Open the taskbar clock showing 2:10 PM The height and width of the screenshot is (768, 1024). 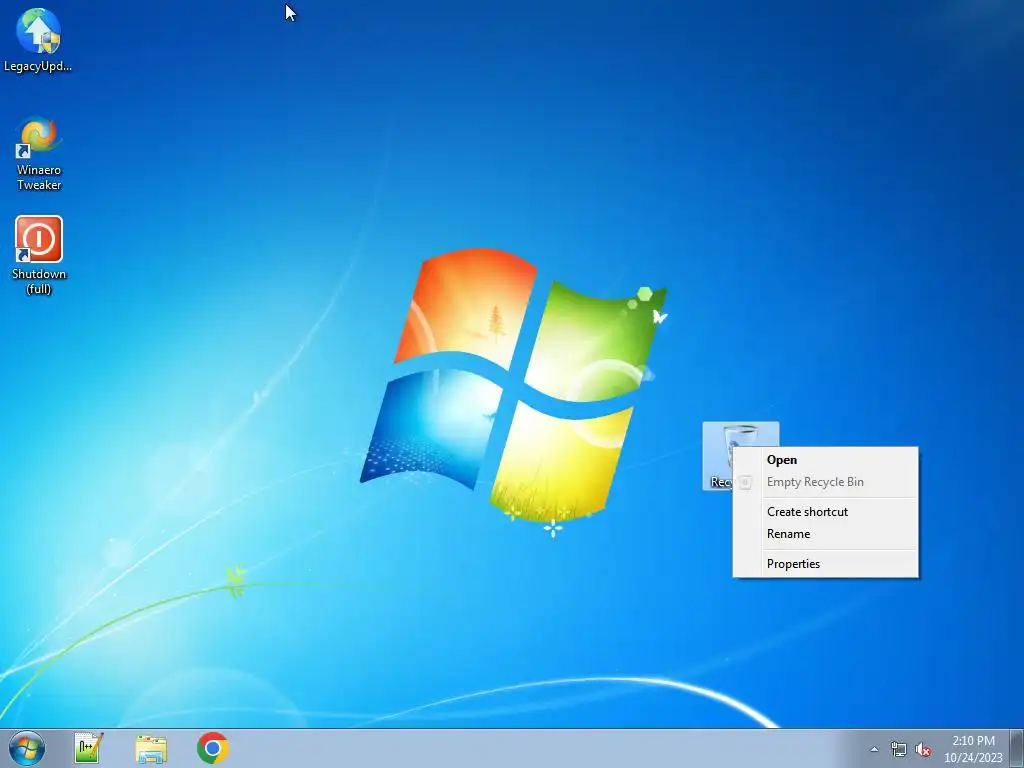click(973, 748)
